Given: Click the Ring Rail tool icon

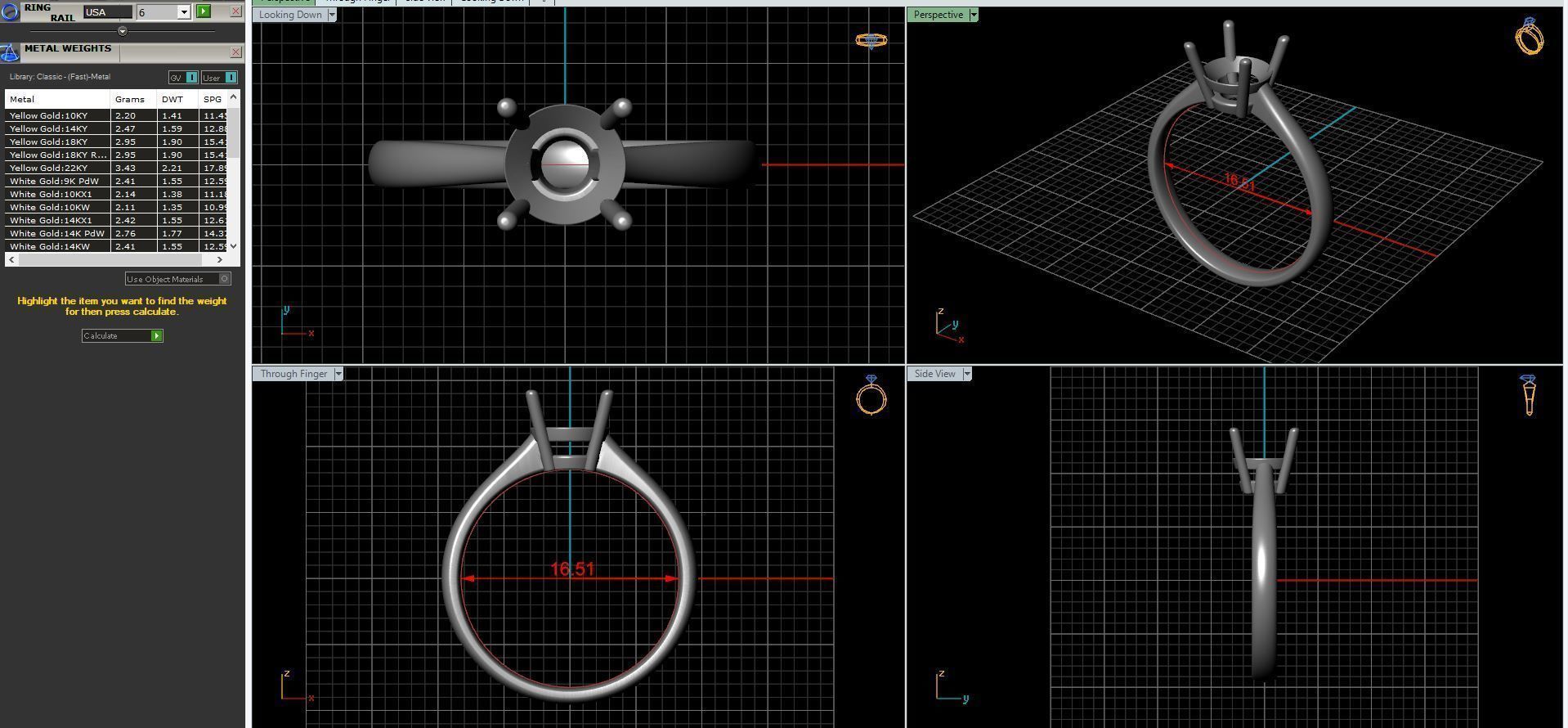Looking at the screenshot, I should click(10, 11).
